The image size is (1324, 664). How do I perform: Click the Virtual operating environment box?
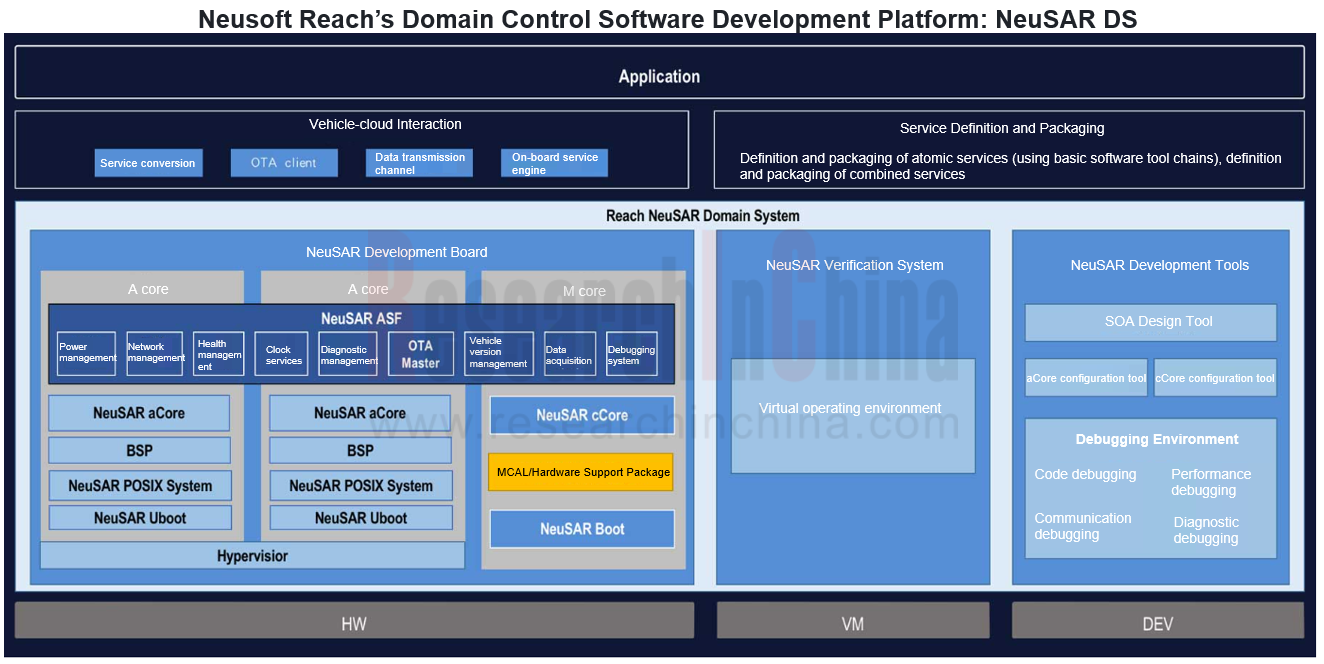[x=853, y=416]
